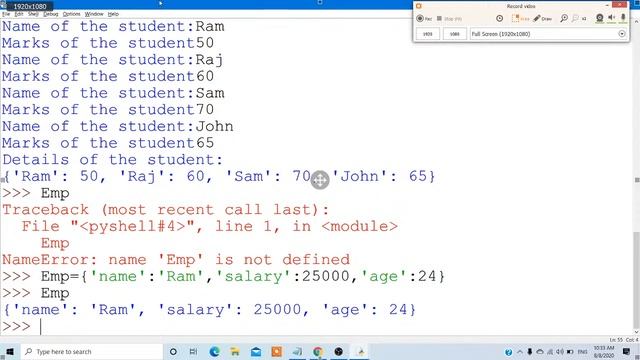Click the output {'name': 'Ram', 'salary': 25000...}
The width and height of the screenshot is (640, 360).
pyautogui.click(x=209, y=310)
